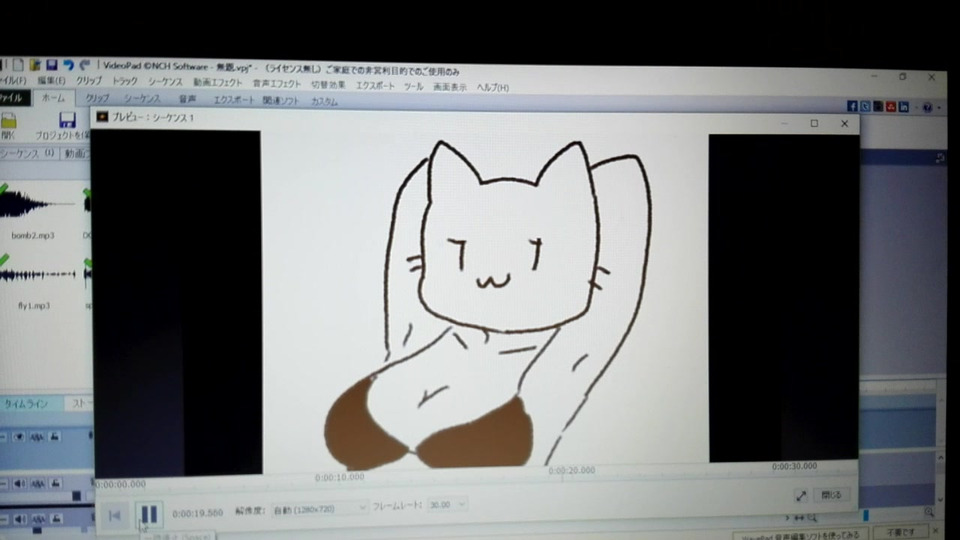The width and height of the screenshot is (960, 540).
Task: Open the 画面表示 view menu
Action: [x=450, y=87]
